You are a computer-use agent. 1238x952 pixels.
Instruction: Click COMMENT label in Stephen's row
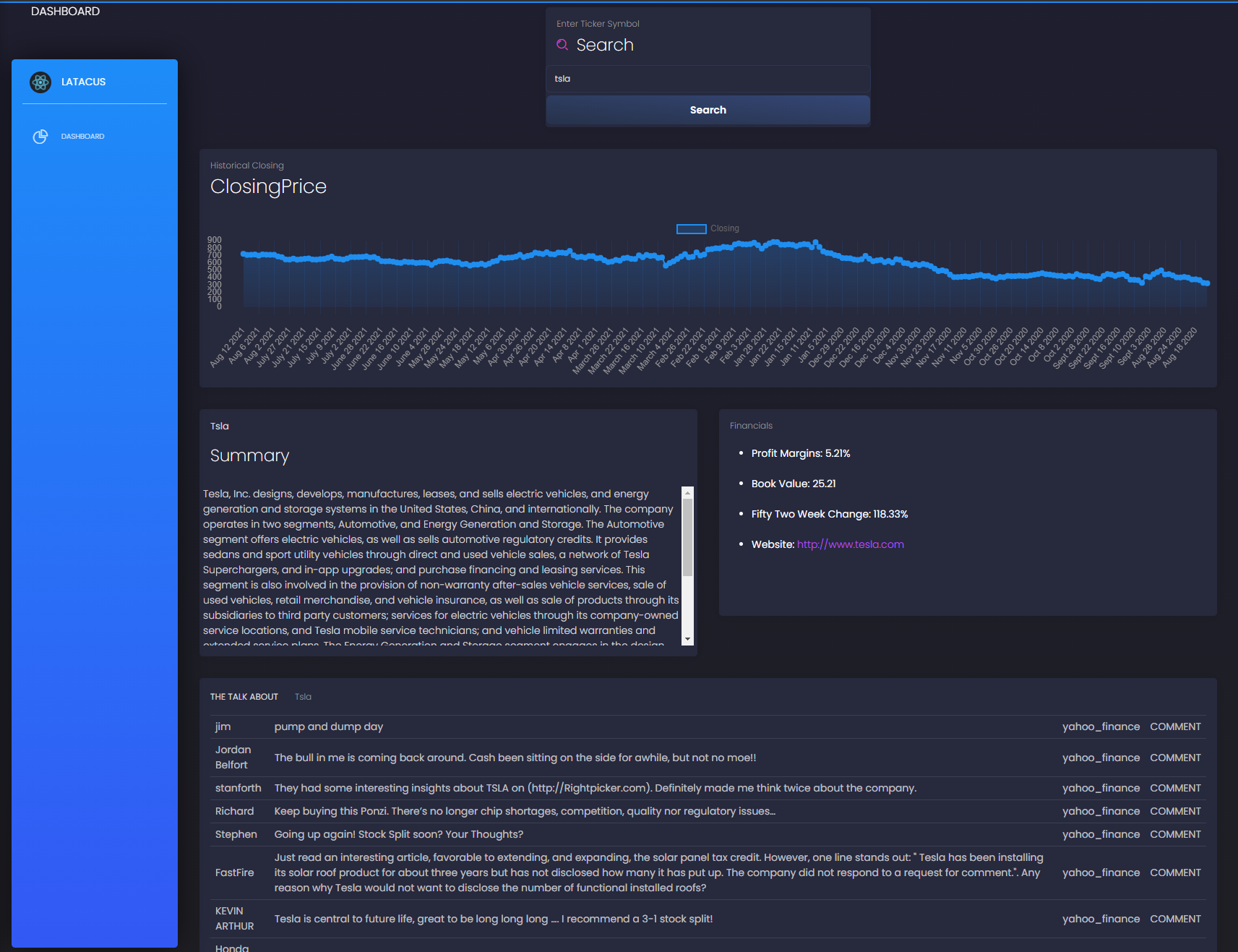(1175, 834)
